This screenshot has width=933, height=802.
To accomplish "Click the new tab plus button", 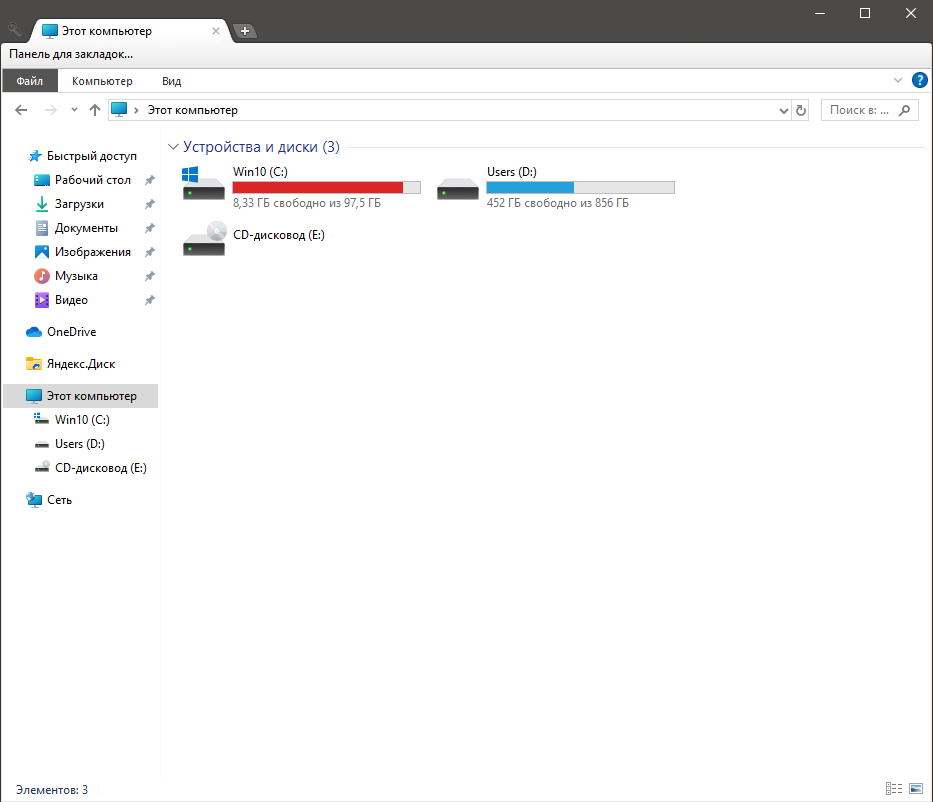I will 245,31.
